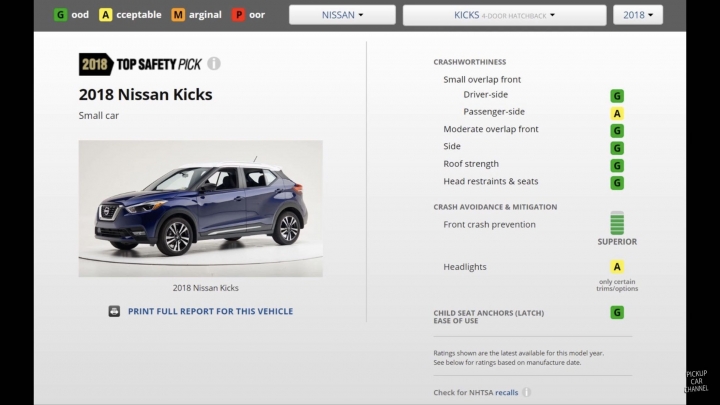The width and height of the screenshot is (720, 405).
Task: Click the red P Poor legend icon
Action: click(238, 15)
